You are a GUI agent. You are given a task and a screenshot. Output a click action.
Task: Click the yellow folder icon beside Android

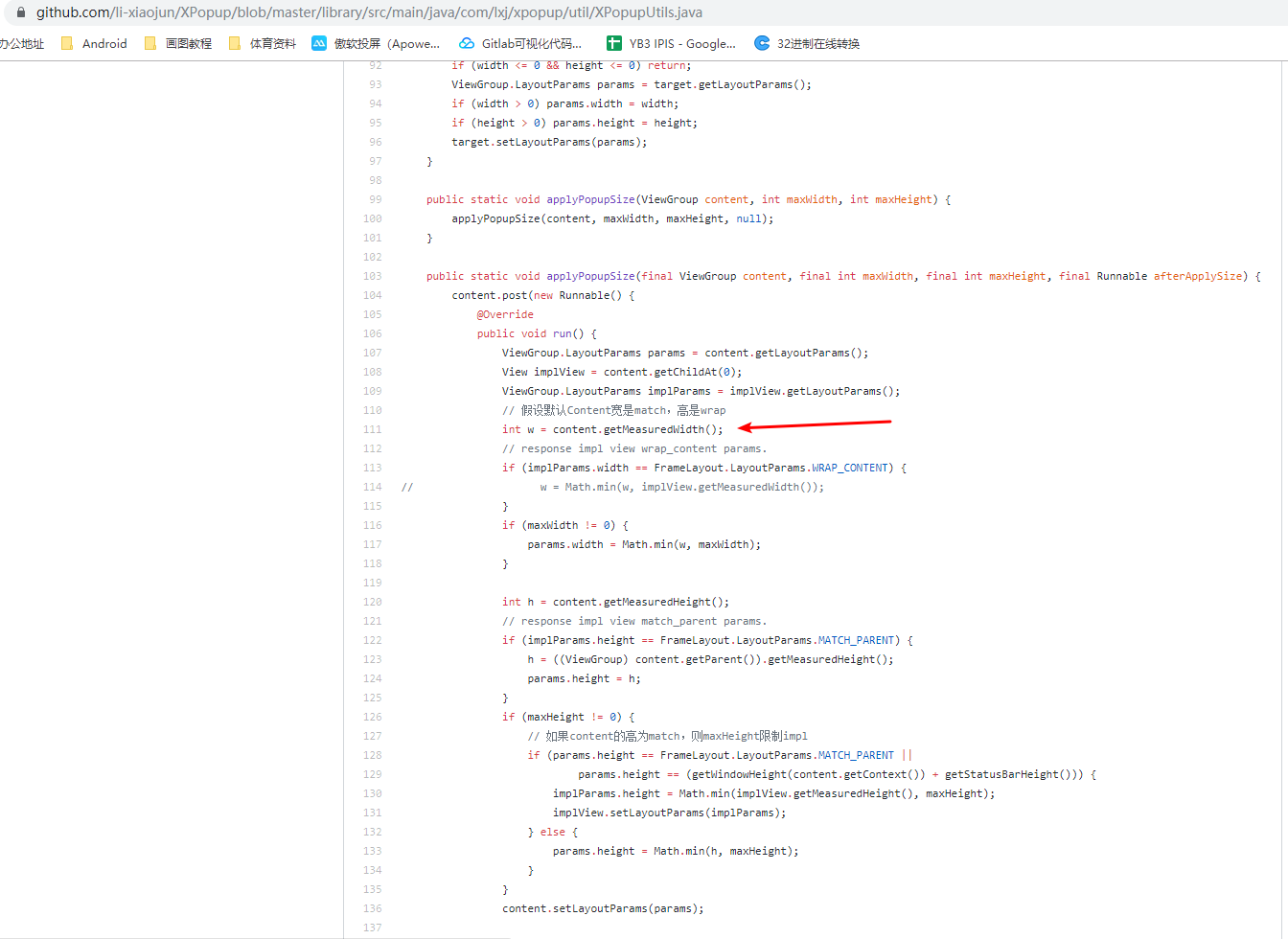66,43
